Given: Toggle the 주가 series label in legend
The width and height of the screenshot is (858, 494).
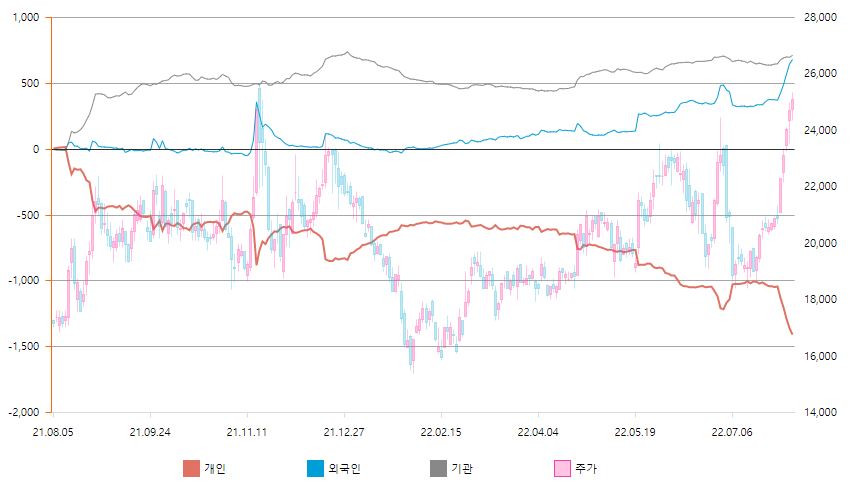Looking at the screenshot, I should pyautogui.click(x=585, y=468).
